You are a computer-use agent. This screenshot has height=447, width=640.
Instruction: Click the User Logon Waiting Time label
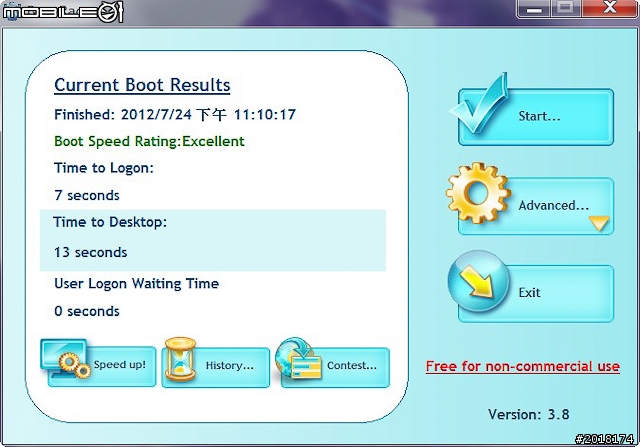[x=136, y=284]
